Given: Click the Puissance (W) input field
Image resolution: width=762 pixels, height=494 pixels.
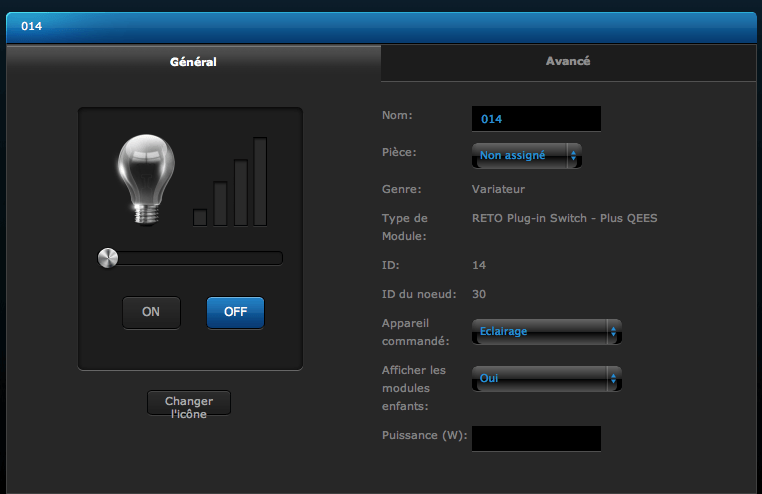Looking at the screenshot, I should [537, 439].
